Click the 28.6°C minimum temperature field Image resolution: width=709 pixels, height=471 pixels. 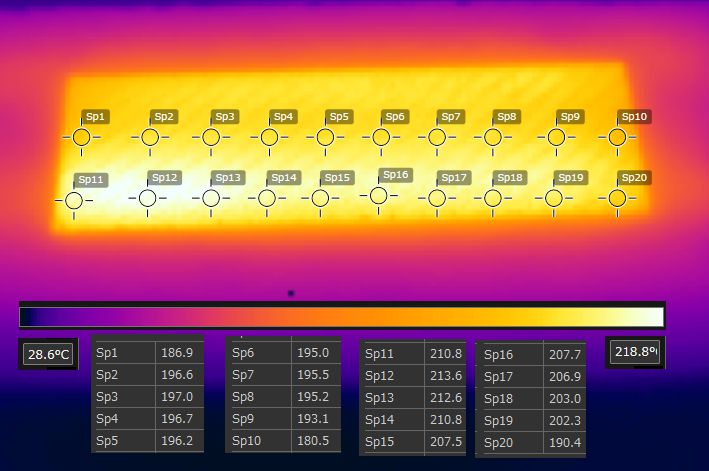click(x=47, y=354)
